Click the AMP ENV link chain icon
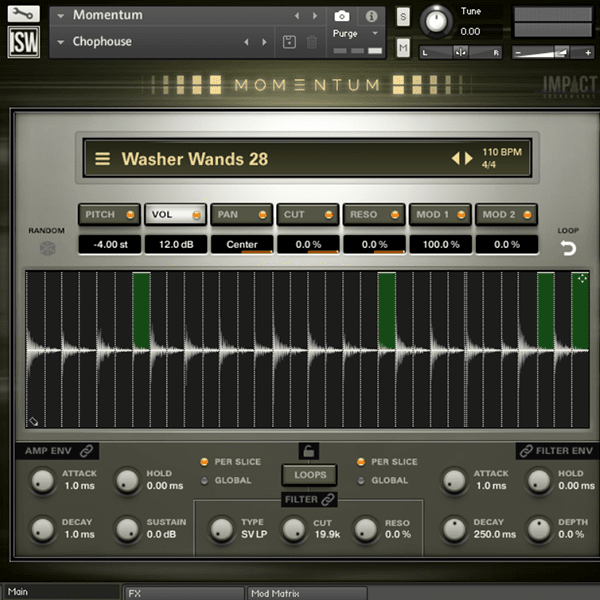Screen dimensions: 600x600 coord(87,452)
